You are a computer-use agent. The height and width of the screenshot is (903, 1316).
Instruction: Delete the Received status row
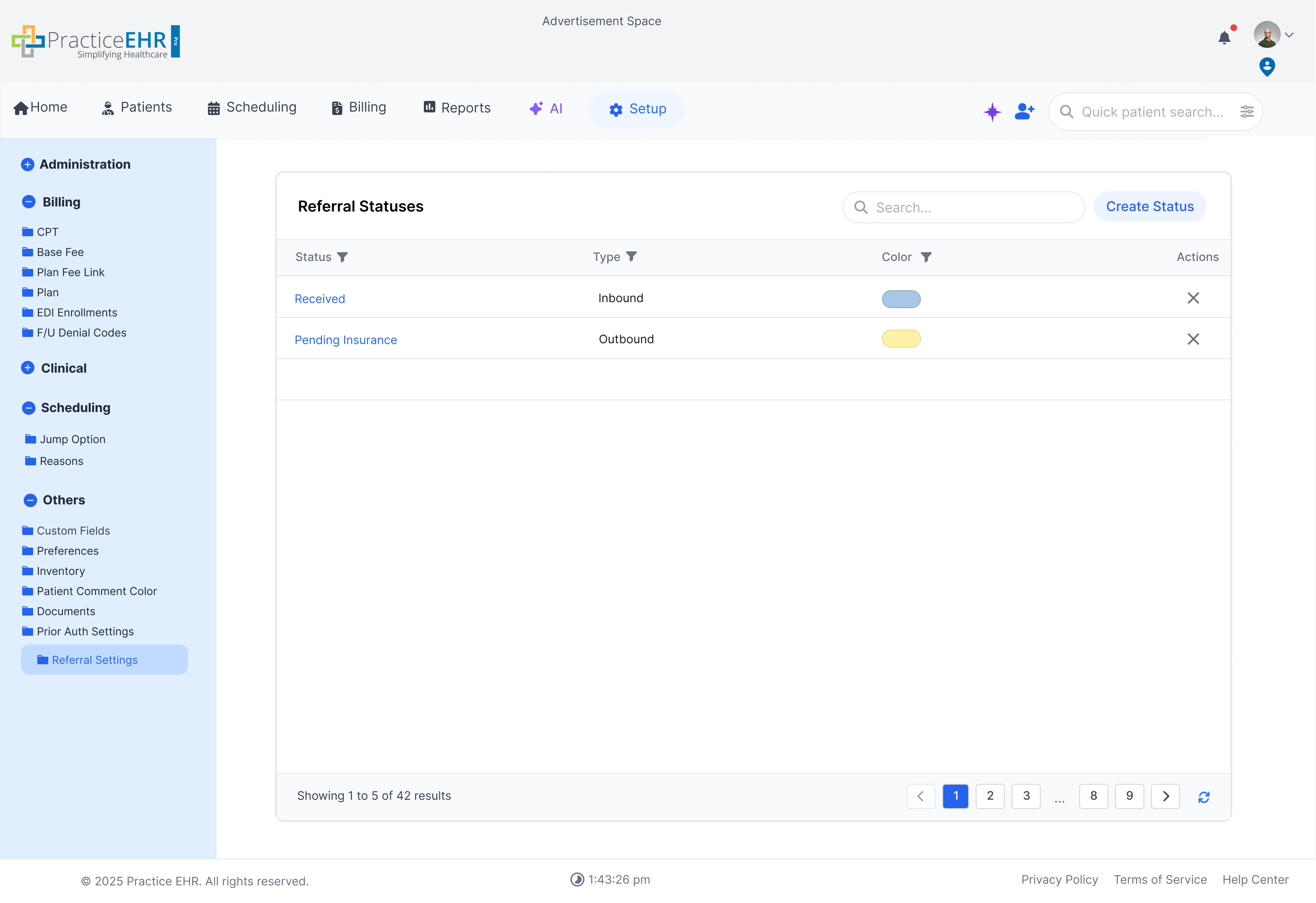coord(1194,298)
